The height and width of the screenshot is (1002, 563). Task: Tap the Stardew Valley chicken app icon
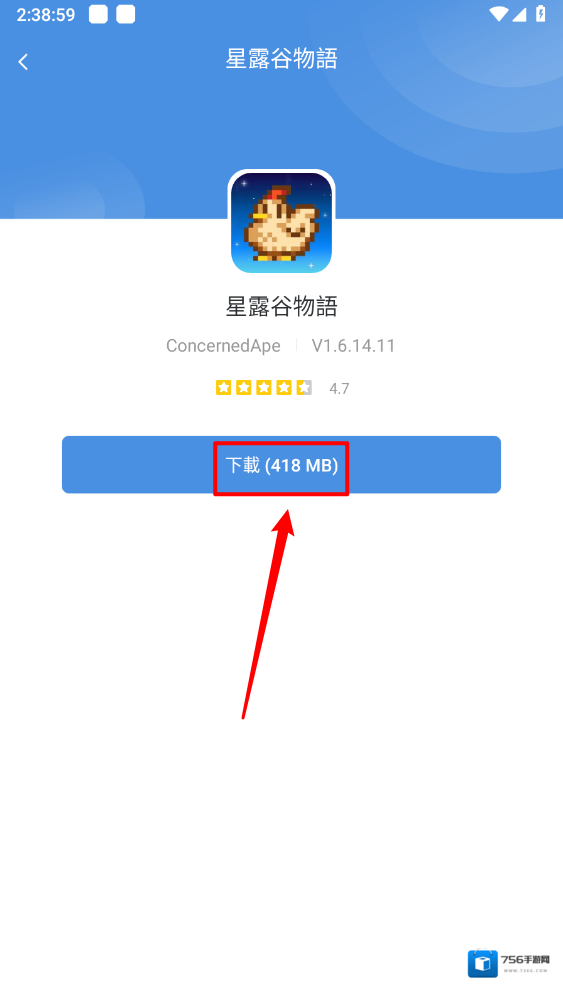click(x=281, y=222)
